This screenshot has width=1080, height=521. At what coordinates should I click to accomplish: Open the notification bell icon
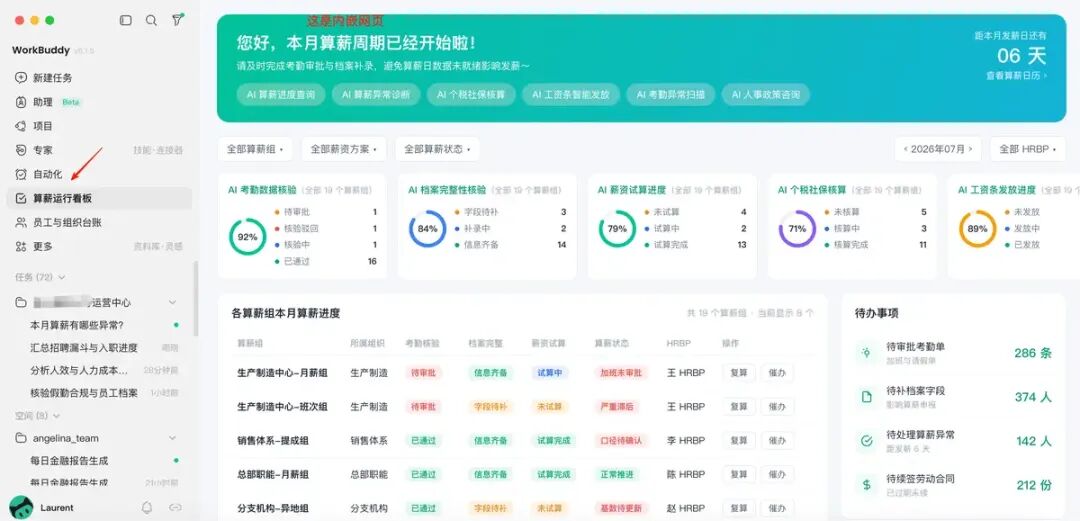pos(147,507)
